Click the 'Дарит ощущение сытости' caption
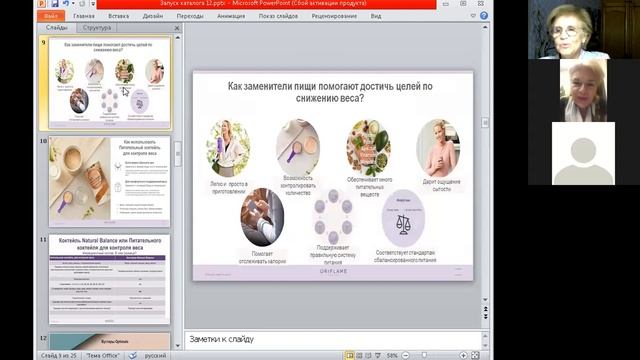Viewport: 640px width, 360px height. click(x=441, y=185)
